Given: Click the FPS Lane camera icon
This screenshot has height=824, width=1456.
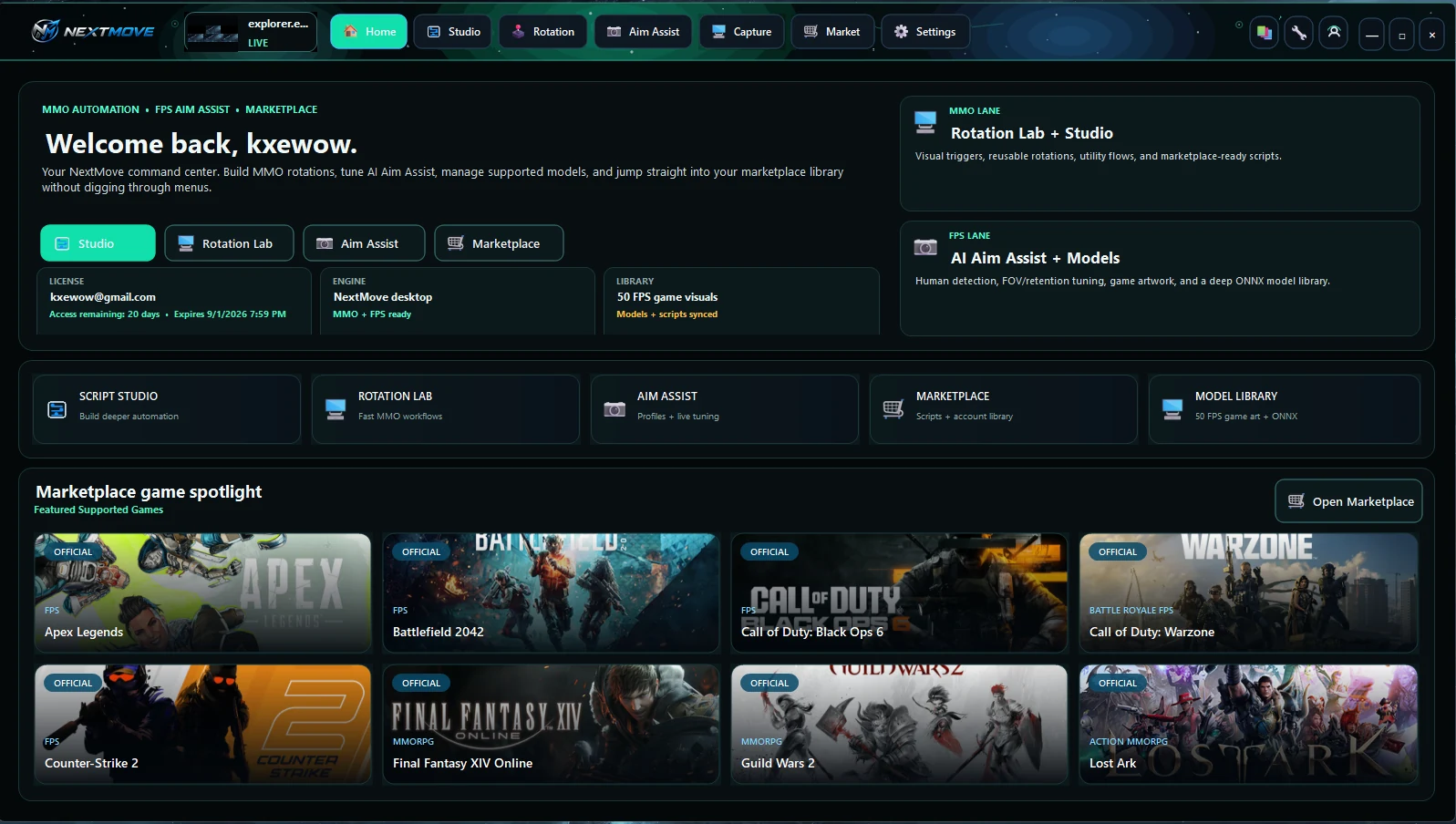Looking at the screenshot, I should 925,247.
